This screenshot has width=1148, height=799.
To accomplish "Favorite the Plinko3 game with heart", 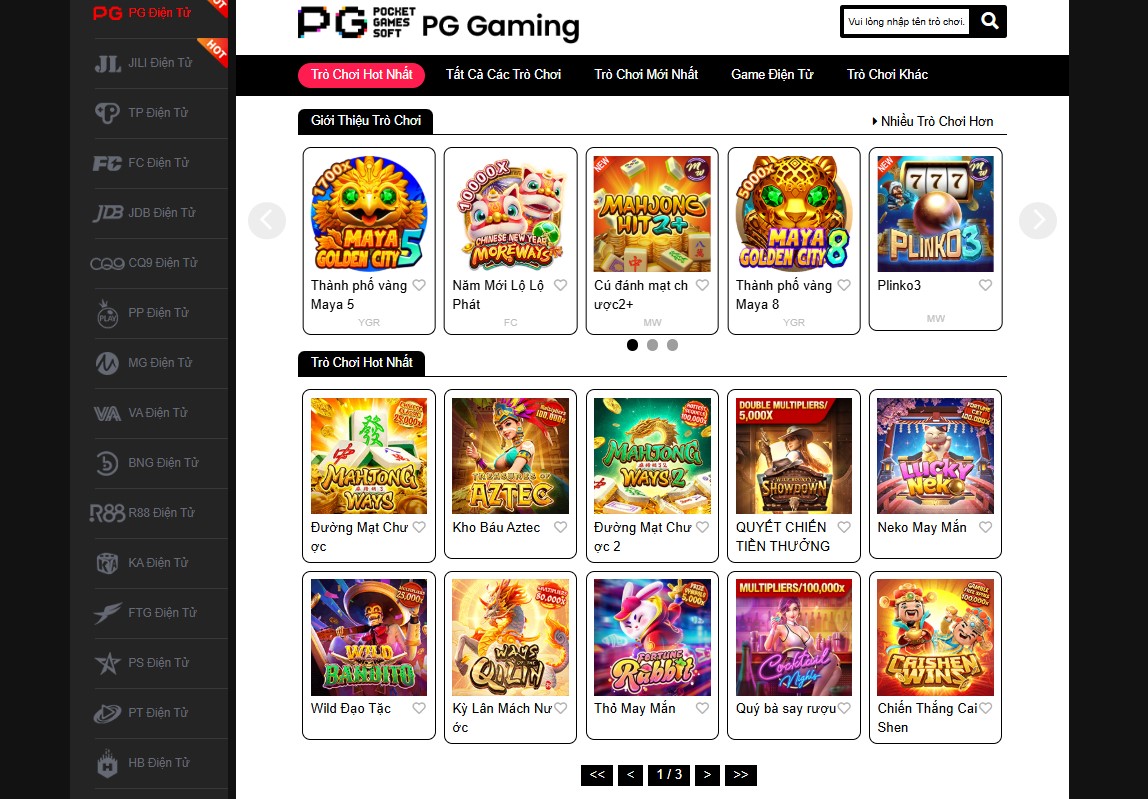I will (x=985, y=285).
